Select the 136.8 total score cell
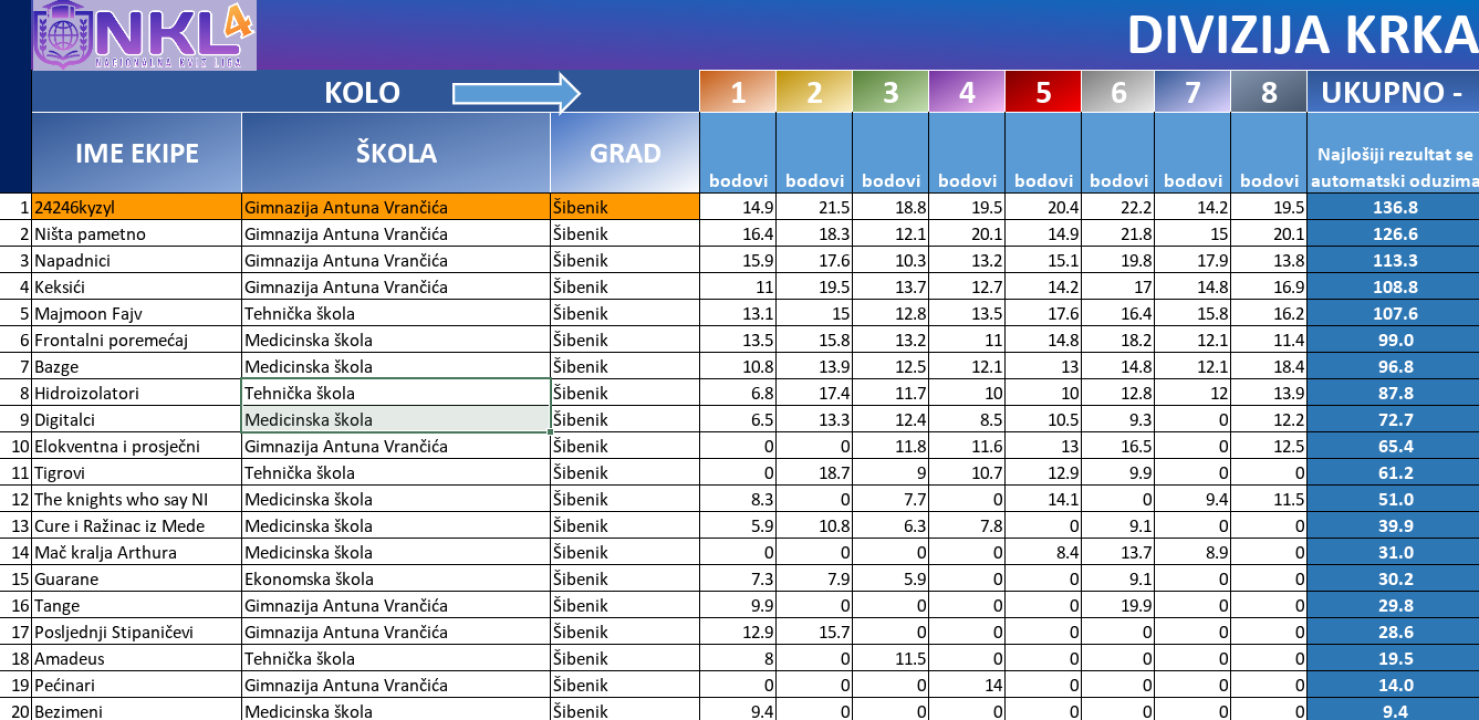The image size is (1479, 720). (1392, 207)
